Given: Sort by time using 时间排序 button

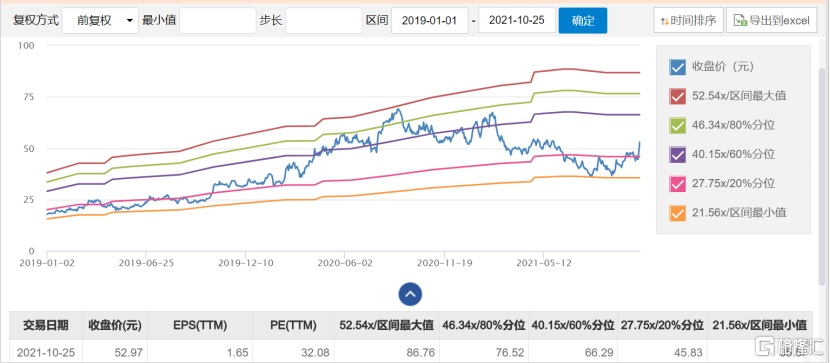Looking at the screenshot, I should click(688, 21).
